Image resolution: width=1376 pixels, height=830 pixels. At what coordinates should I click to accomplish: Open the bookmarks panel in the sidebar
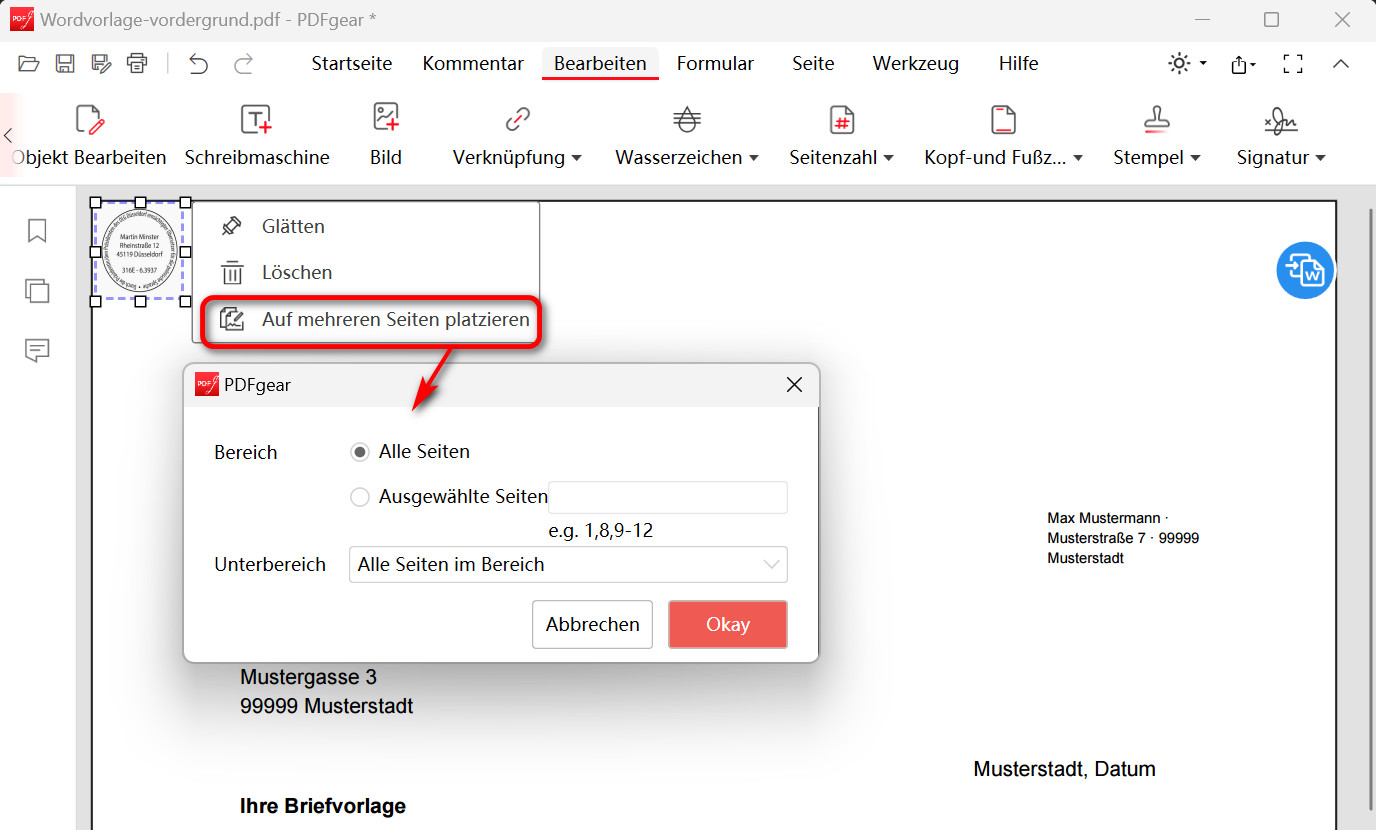[37, 231]
